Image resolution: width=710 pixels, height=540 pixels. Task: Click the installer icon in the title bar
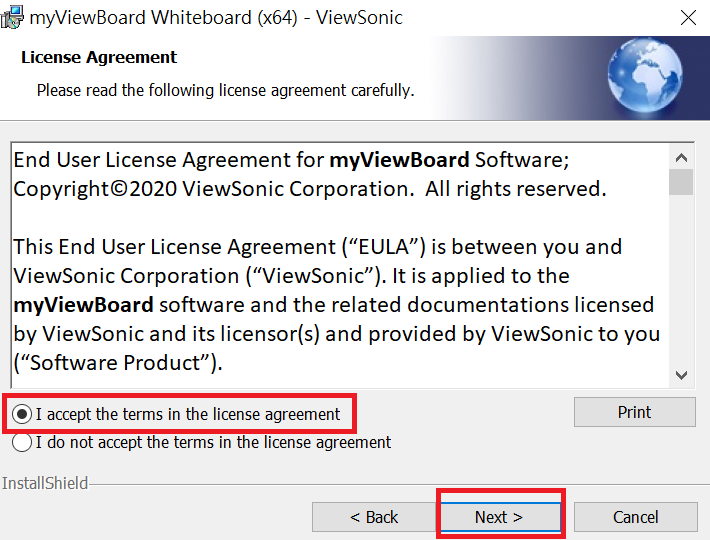coord(12,17)
